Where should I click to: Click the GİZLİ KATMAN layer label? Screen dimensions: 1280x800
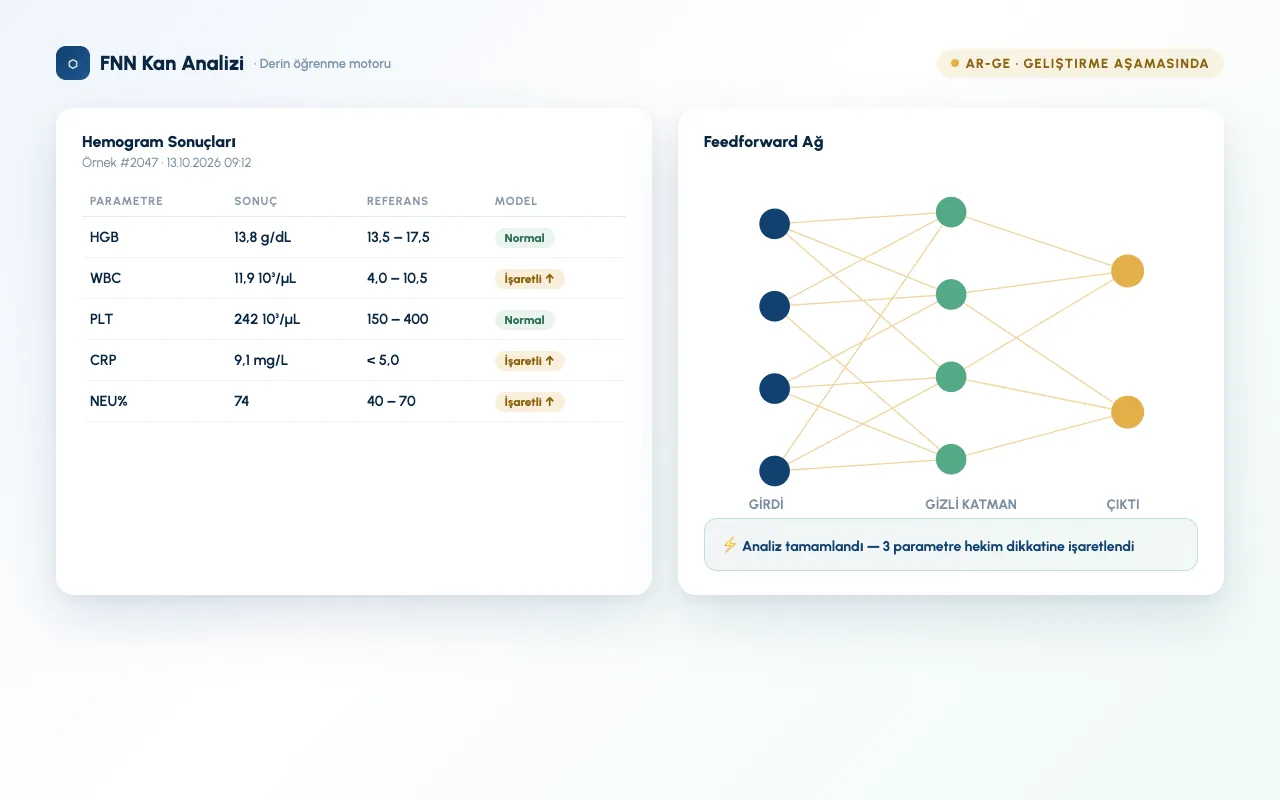(x=971, y=505)
